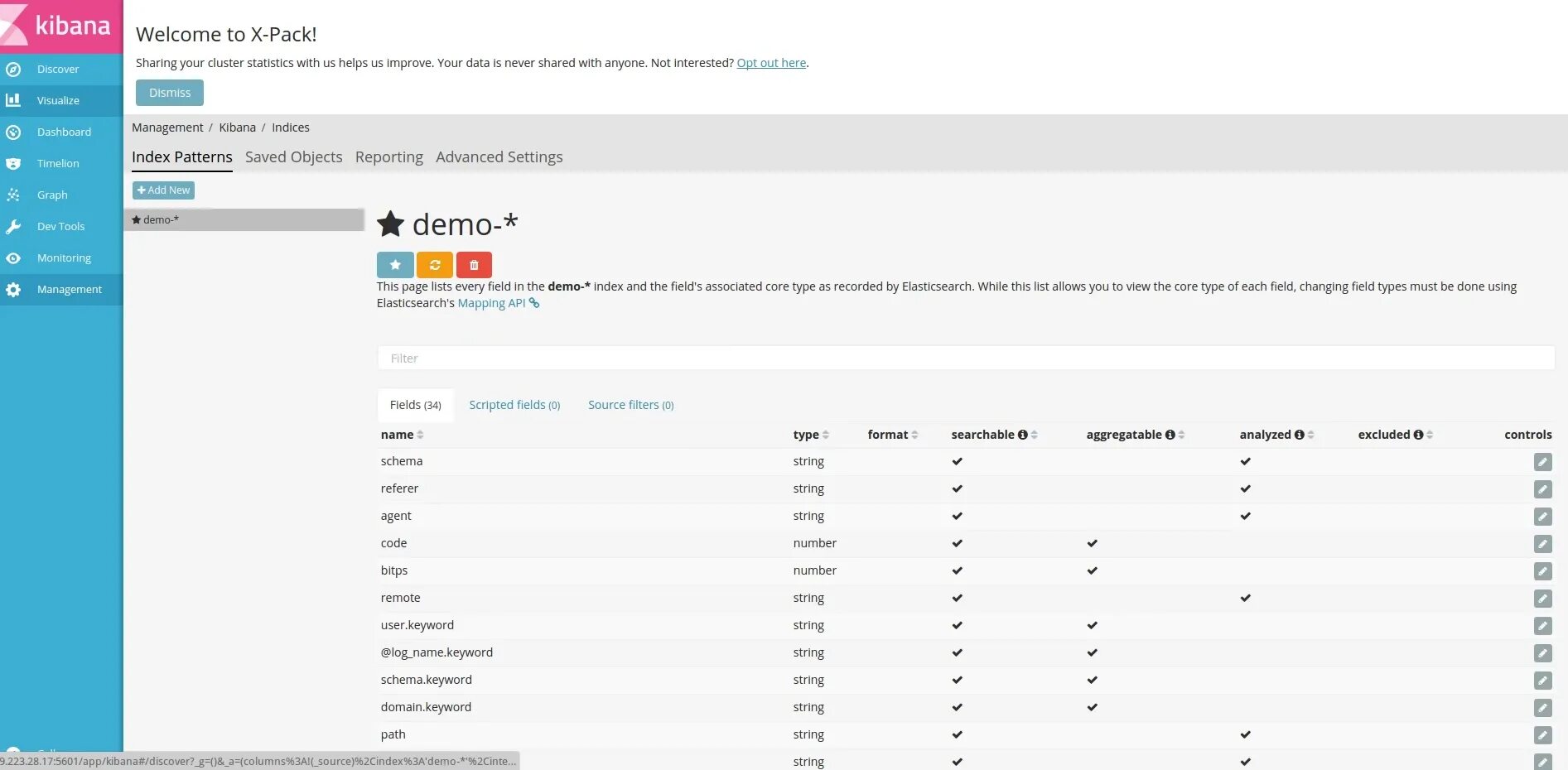Click the Kibana logo
The width and height of the screenshot is (1568, 770).
(61, 26)
